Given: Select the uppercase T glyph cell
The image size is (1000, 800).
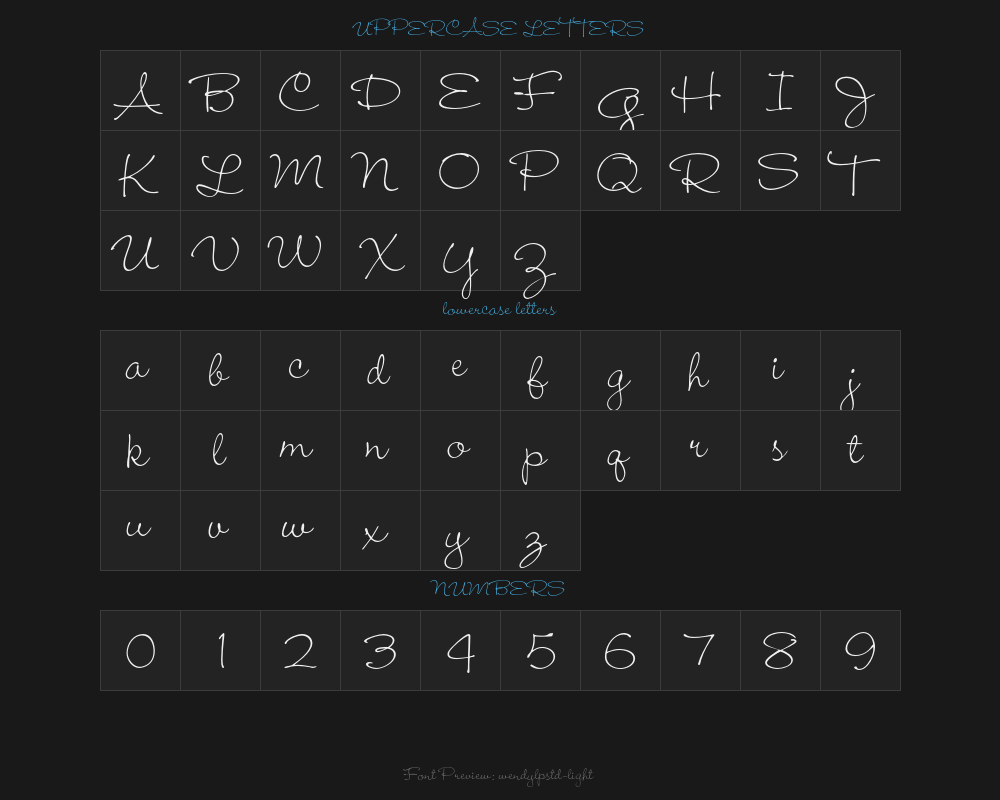Looking at the screenshot, I should tap(860, 171).
